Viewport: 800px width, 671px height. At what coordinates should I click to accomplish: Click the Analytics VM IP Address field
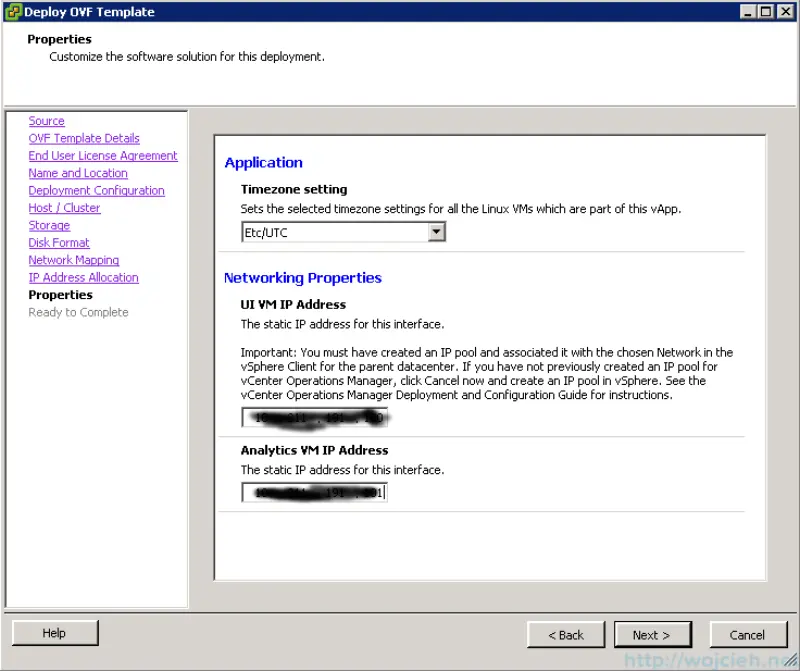(x=314, y=491)
